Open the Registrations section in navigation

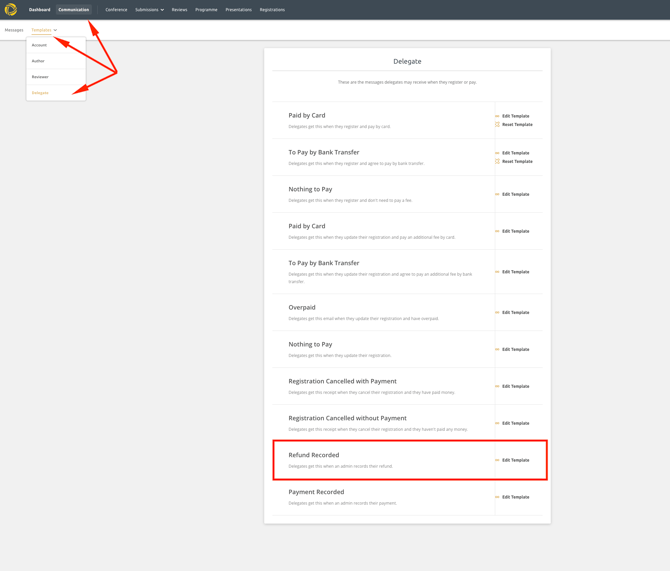(272, 10)
